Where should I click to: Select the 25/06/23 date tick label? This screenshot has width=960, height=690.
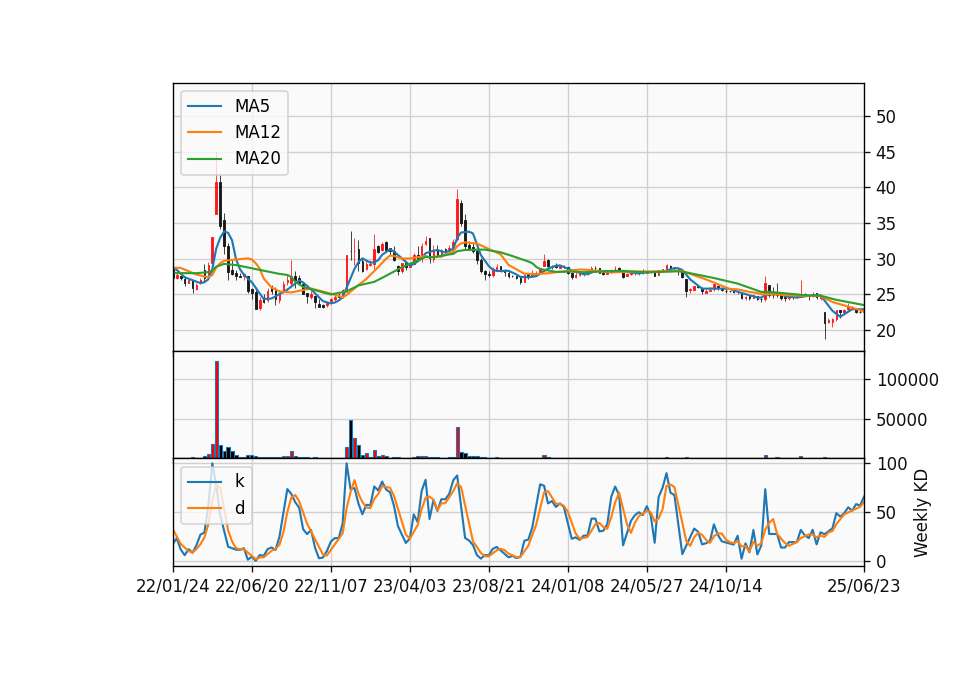click(x=864, y=586)
